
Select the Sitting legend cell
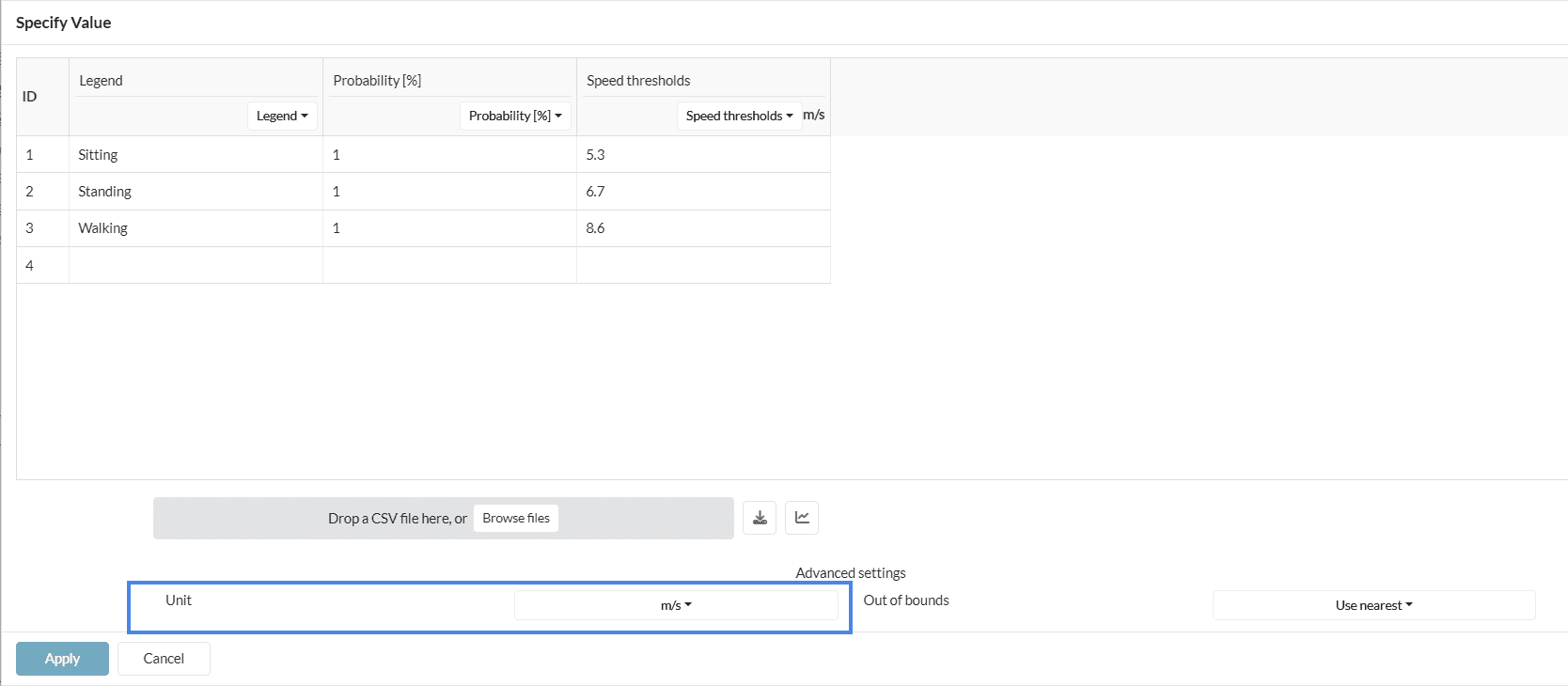click(x=196, y=155)
